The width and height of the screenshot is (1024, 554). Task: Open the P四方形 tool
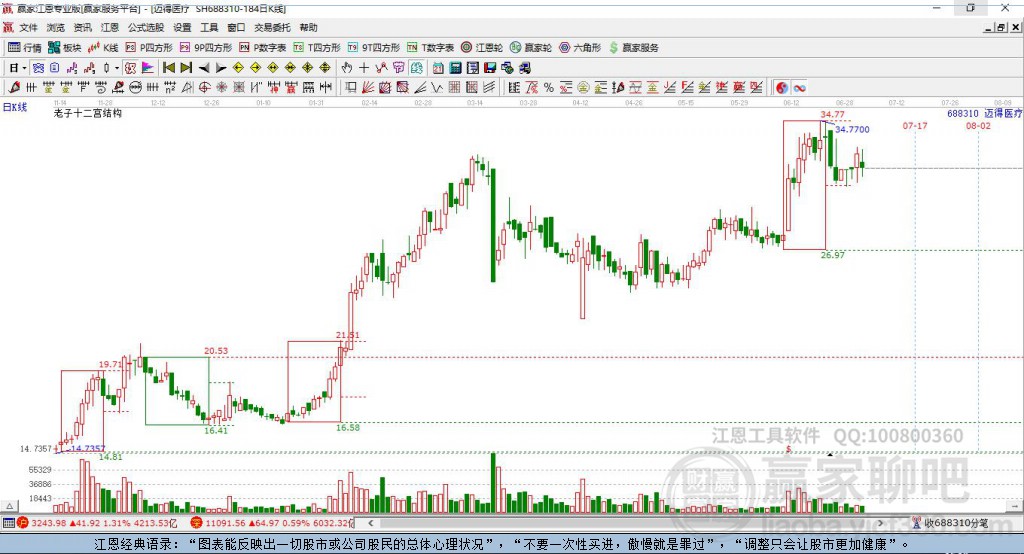click(149, 48)
